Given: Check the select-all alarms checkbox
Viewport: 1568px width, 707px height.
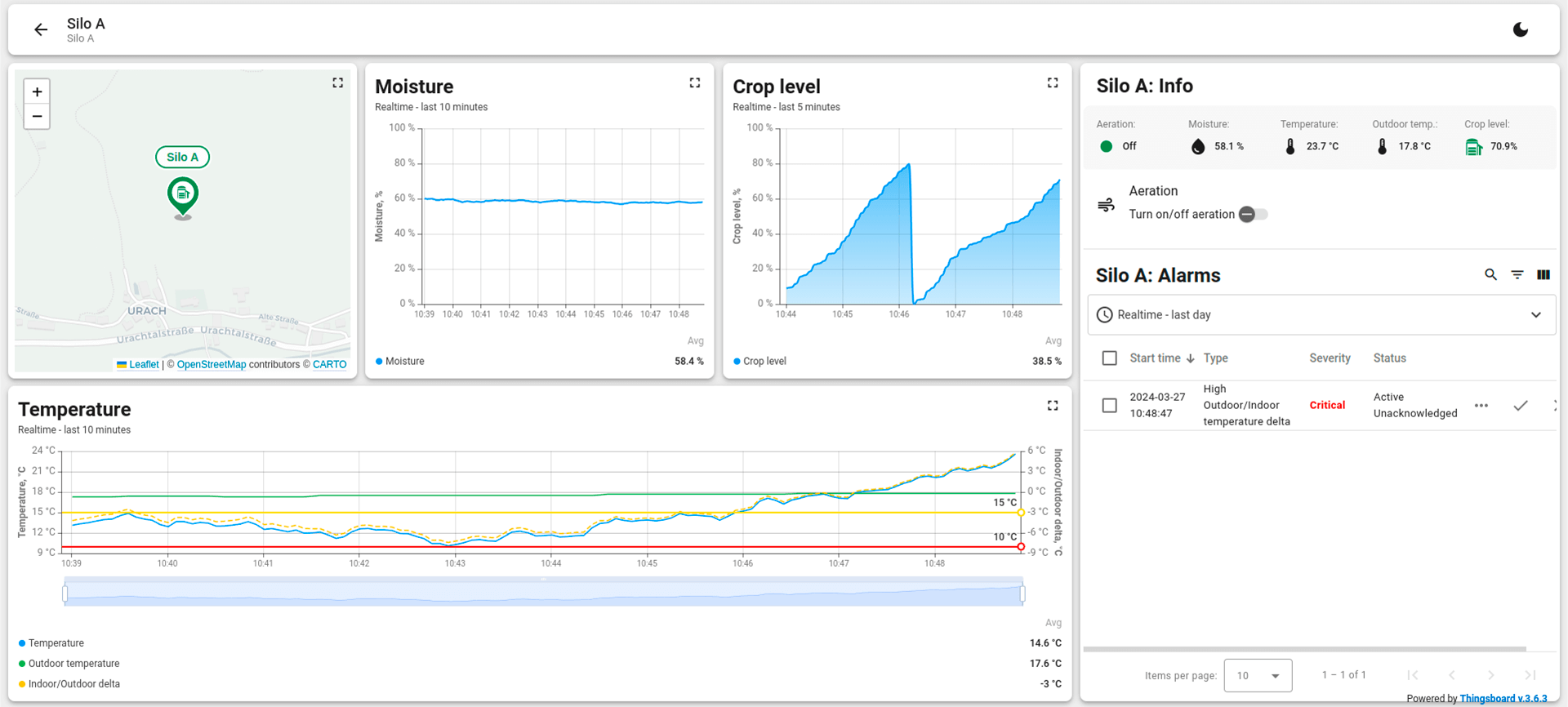Looking at the screenshot, I should pos(1109,358).
